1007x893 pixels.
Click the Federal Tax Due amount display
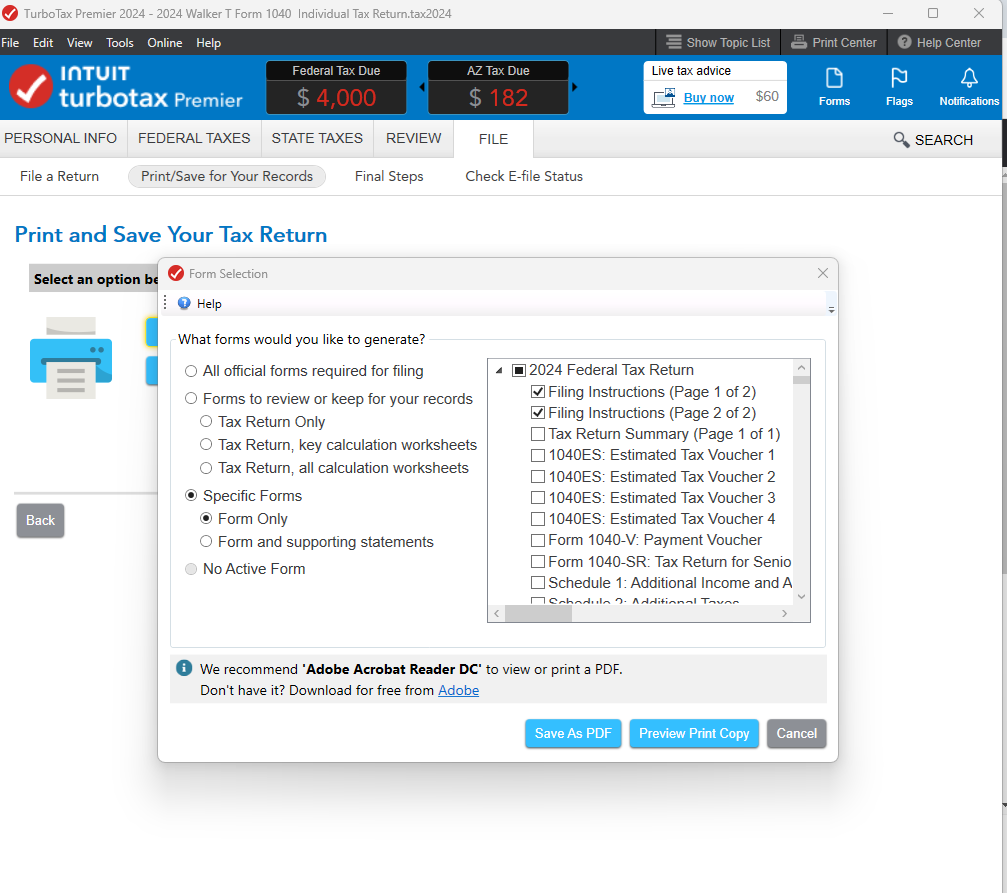337,98
